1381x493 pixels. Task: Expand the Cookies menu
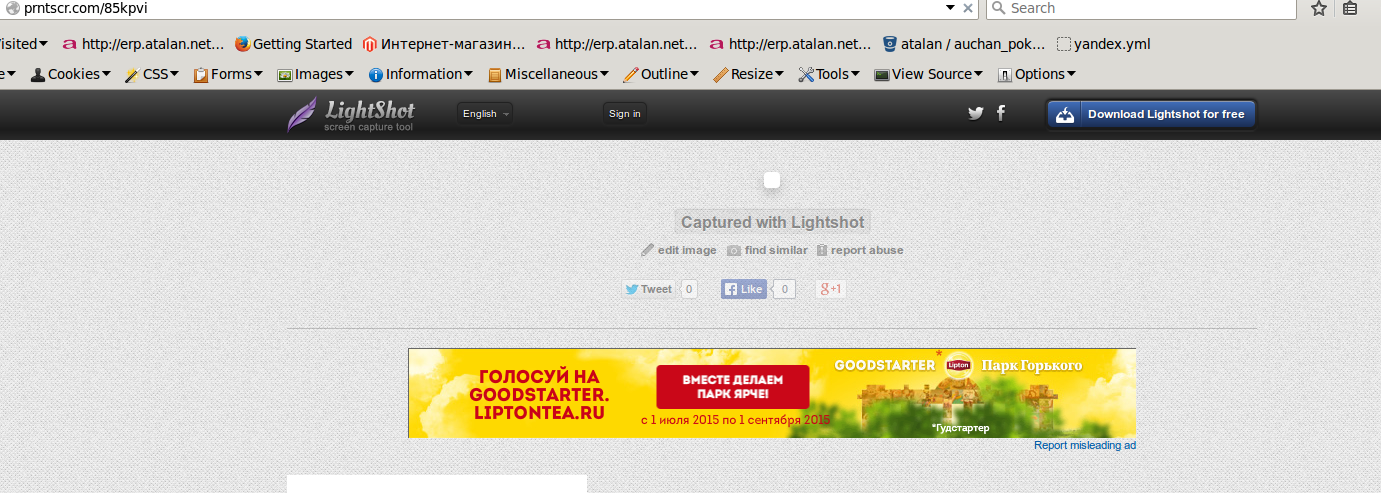coord(106,74)
